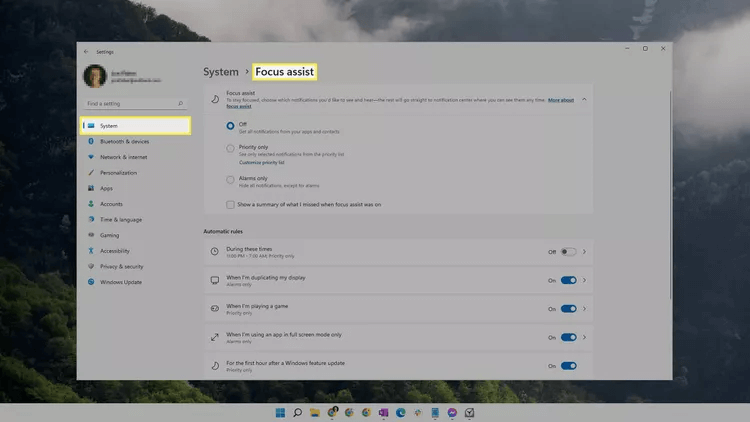Open taskbar Search
The width and height of the screenshot is (750, 422).
click(x=298, y=412)
